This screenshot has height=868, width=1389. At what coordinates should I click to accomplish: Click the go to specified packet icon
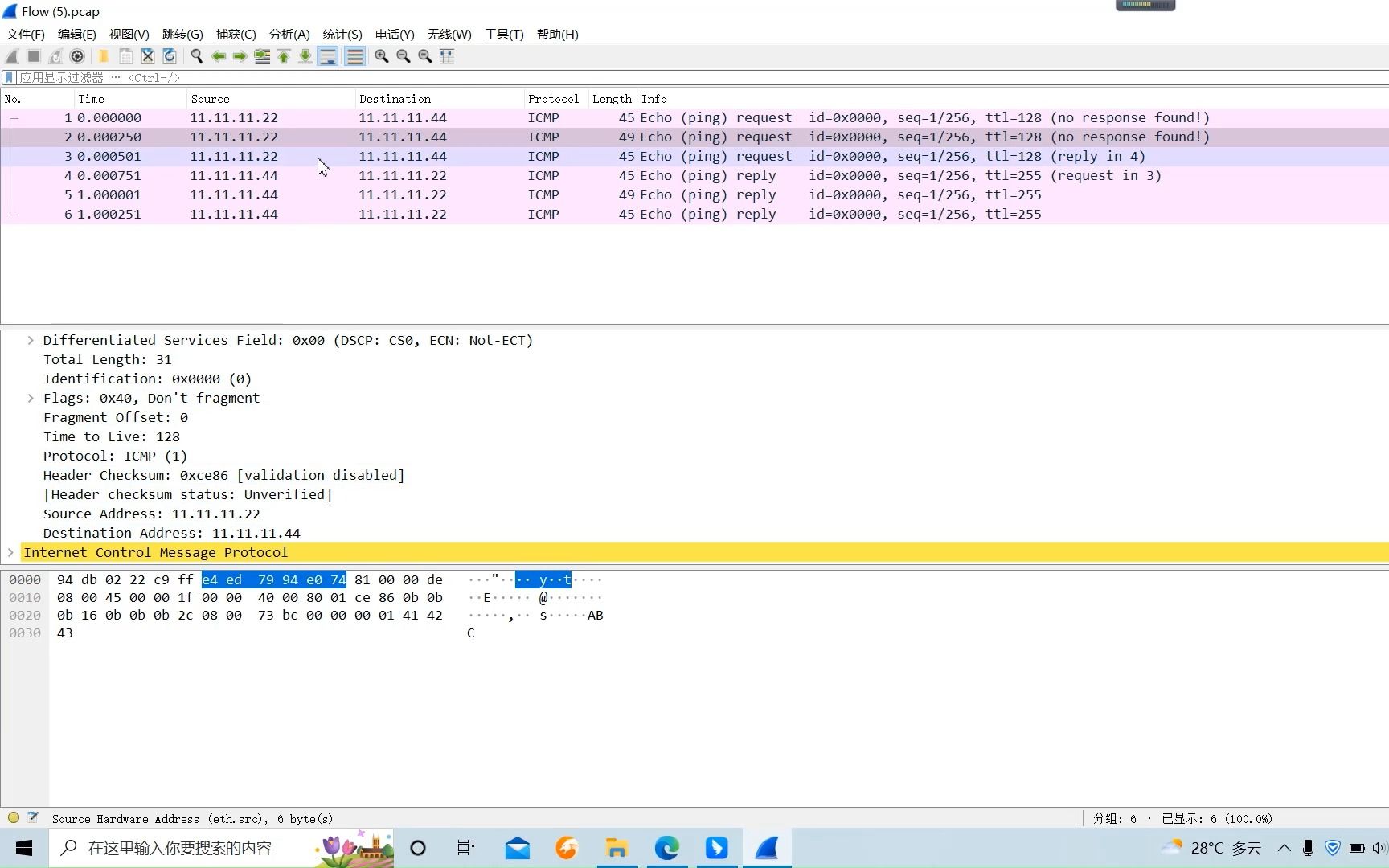point(262,56)
